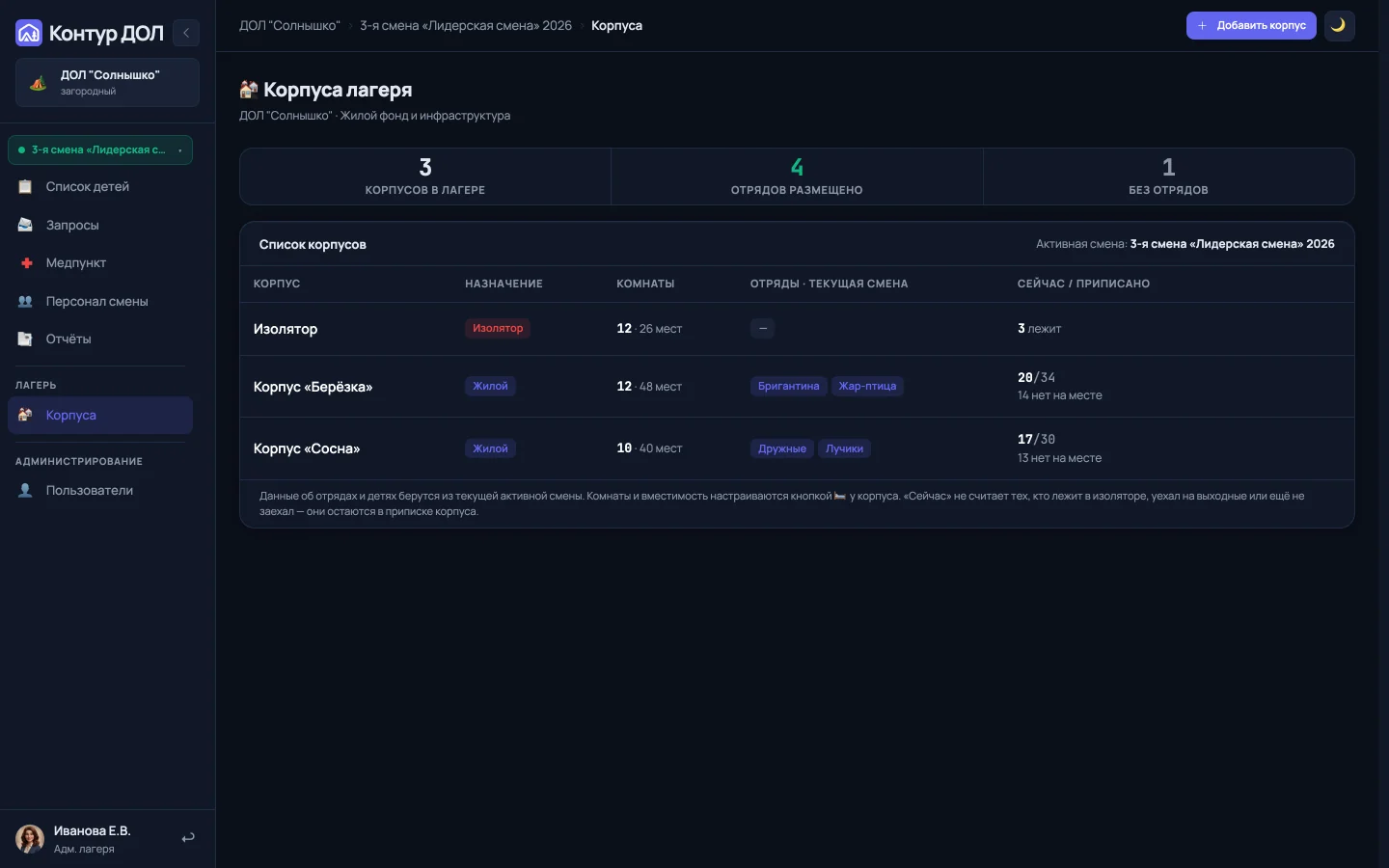This screenshot has width=1389, height=868.
Task: Click the Корпусов в лагере stat card
Action: pos(425,176)
